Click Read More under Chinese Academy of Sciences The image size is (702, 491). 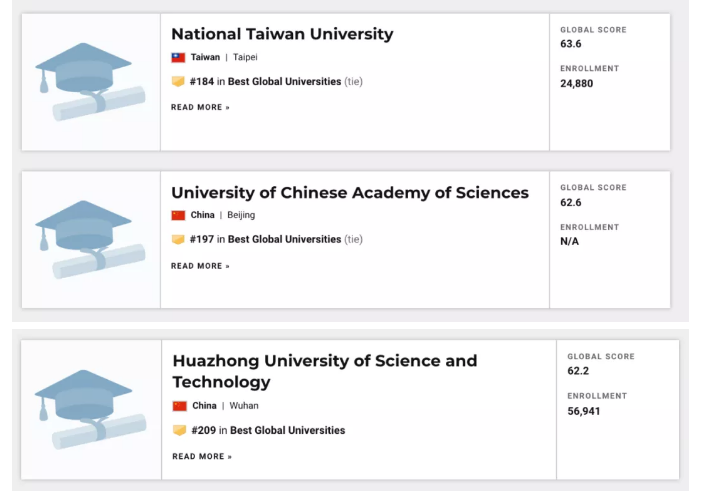click(200, 266)
